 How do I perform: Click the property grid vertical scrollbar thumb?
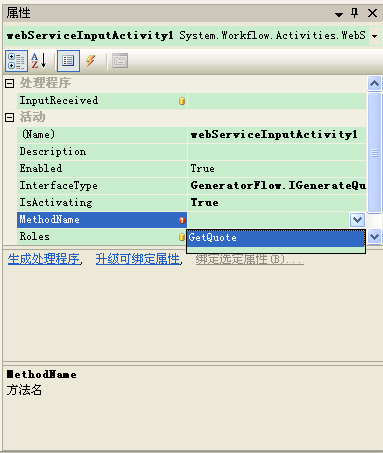(x=374, y=153)
